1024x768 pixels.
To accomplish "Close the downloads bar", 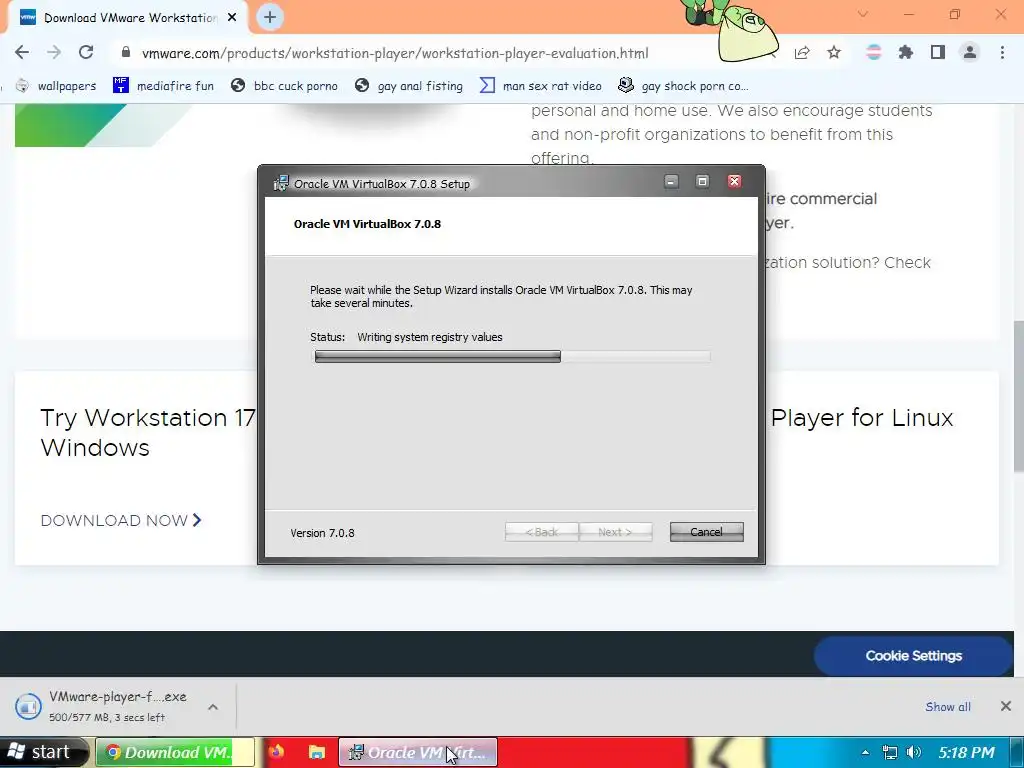I will click(1006, 706).
